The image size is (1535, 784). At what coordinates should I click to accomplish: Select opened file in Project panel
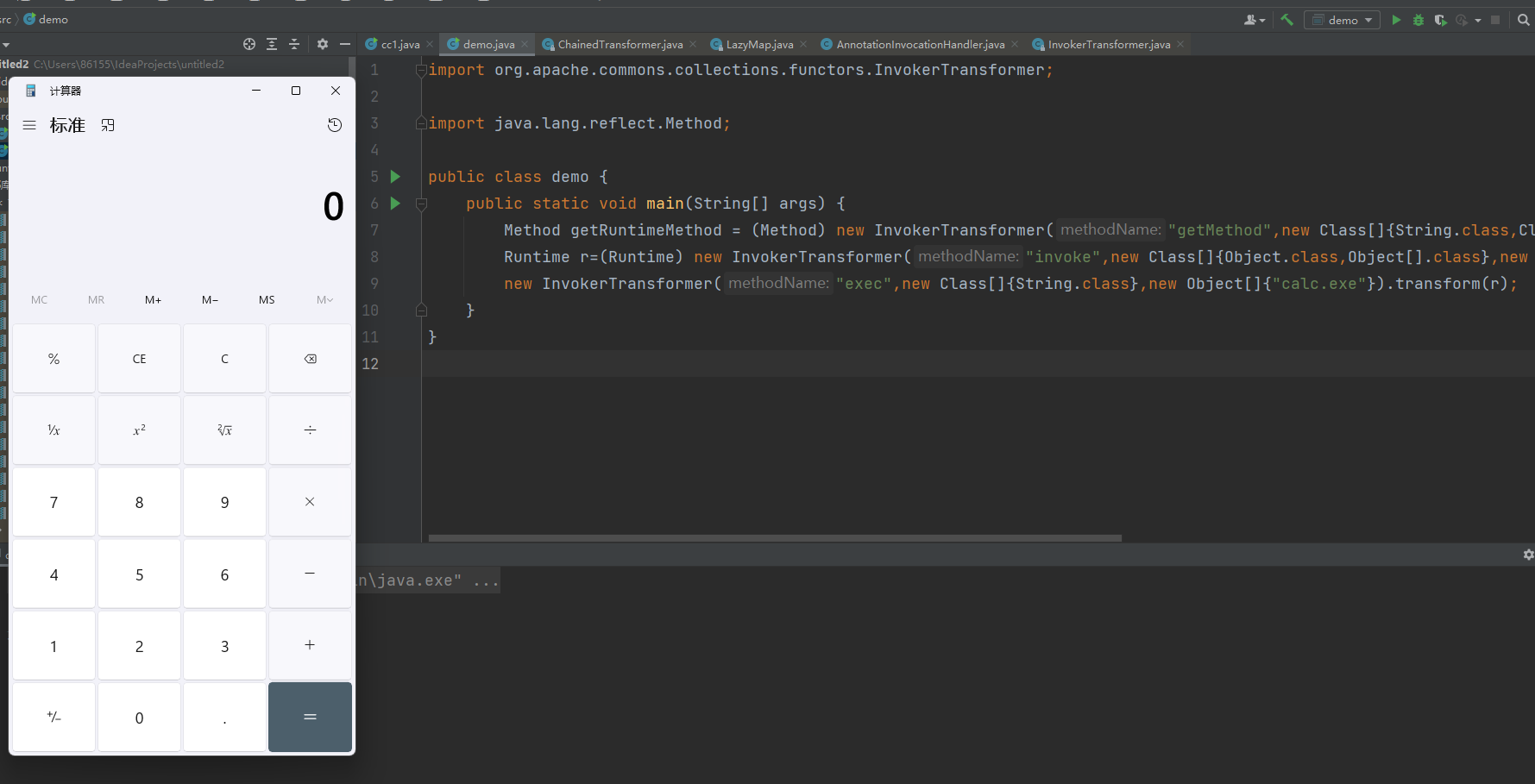click(x=249, y=44)
